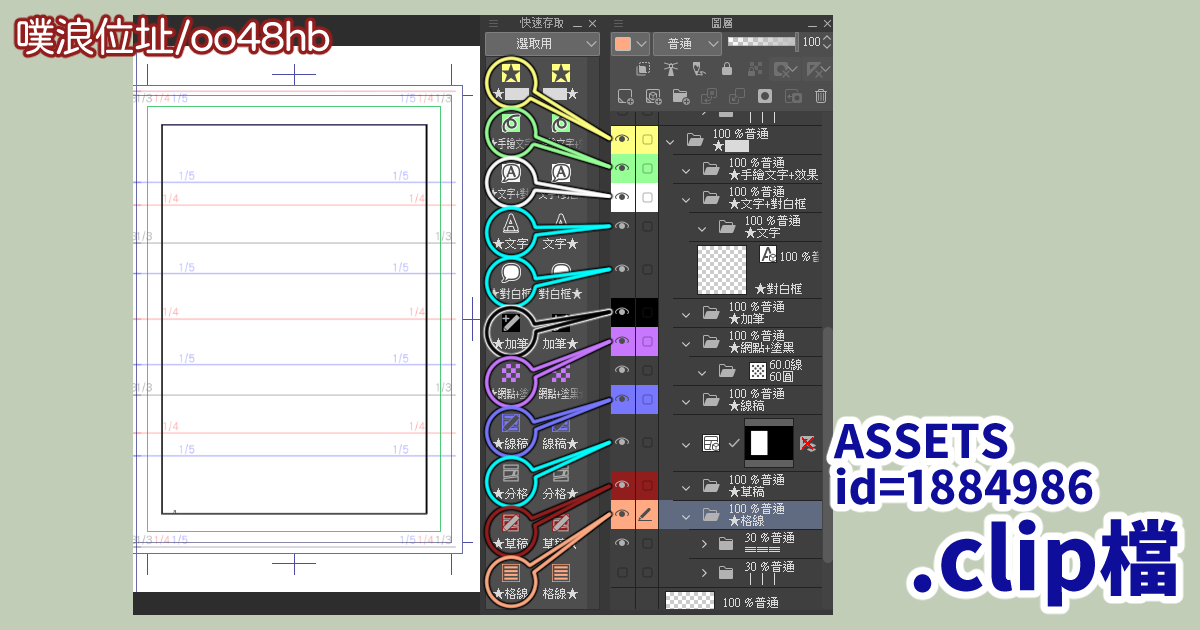This screenshot has width=1200, height=630.
Task: Collapse the ★線稿 folder
Action: coord(686,400)
